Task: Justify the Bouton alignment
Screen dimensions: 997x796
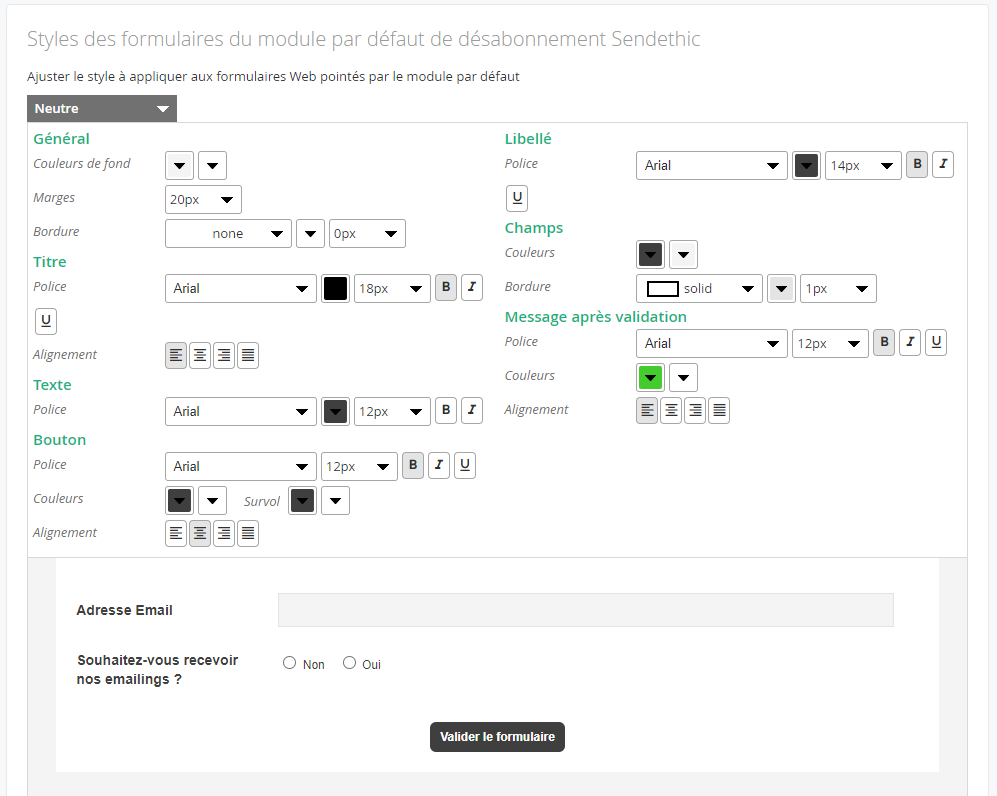Action: tap(248, 533)
